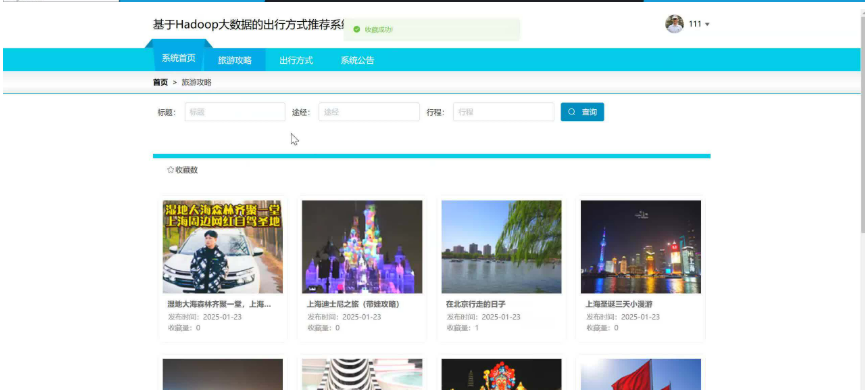Screen dimensions: 865x390
Task: Focus the 行程 search input field
Action: [504, 112]
